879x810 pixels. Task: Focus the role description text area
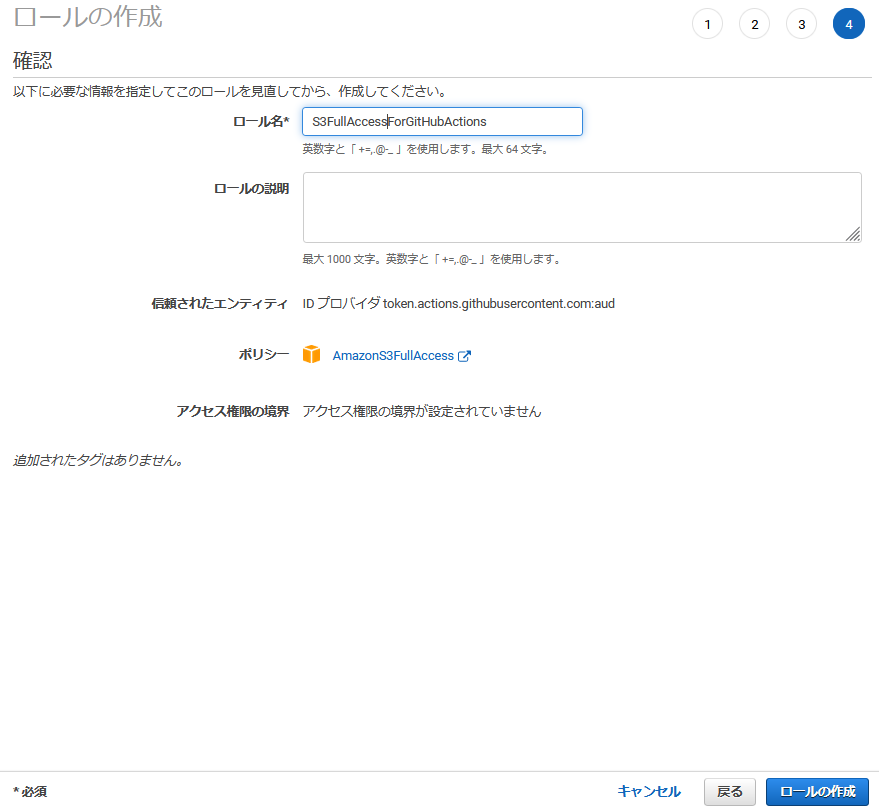coord(582,207)
